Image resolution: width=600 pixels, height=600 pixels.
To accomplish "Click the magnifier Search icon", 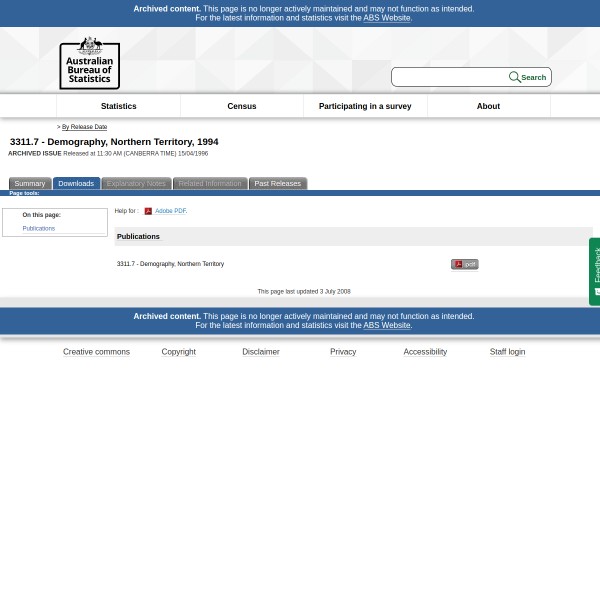I will pyautogui.click(x=514, y=77).
